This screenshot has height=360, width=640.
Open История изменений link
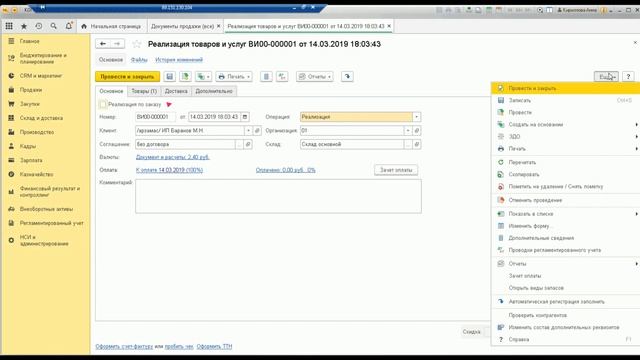(x=179, y=60)
